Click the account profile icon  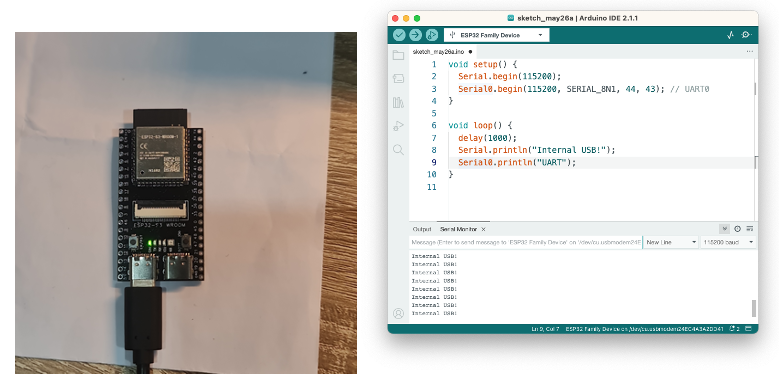click(398, 313)
